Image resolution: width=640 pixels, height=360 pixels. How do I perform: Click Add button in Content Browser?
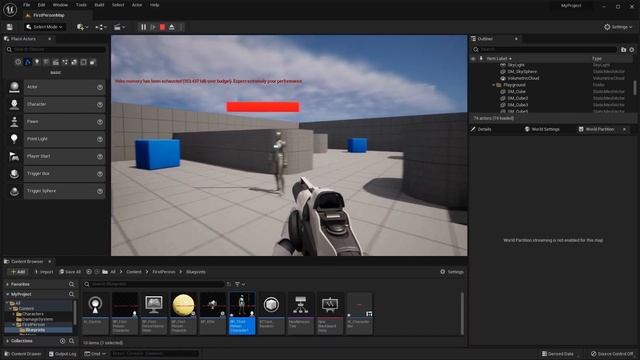pos(18,272)
